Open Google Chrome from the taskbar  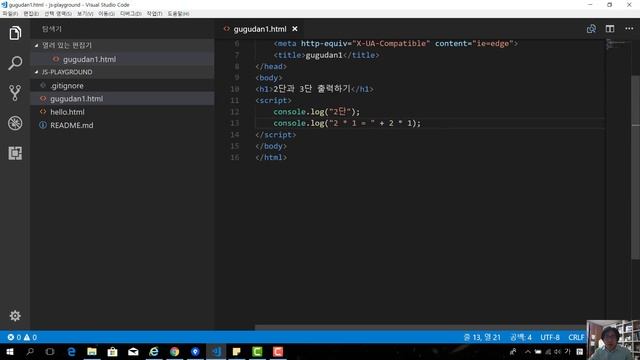coord(174,351)
